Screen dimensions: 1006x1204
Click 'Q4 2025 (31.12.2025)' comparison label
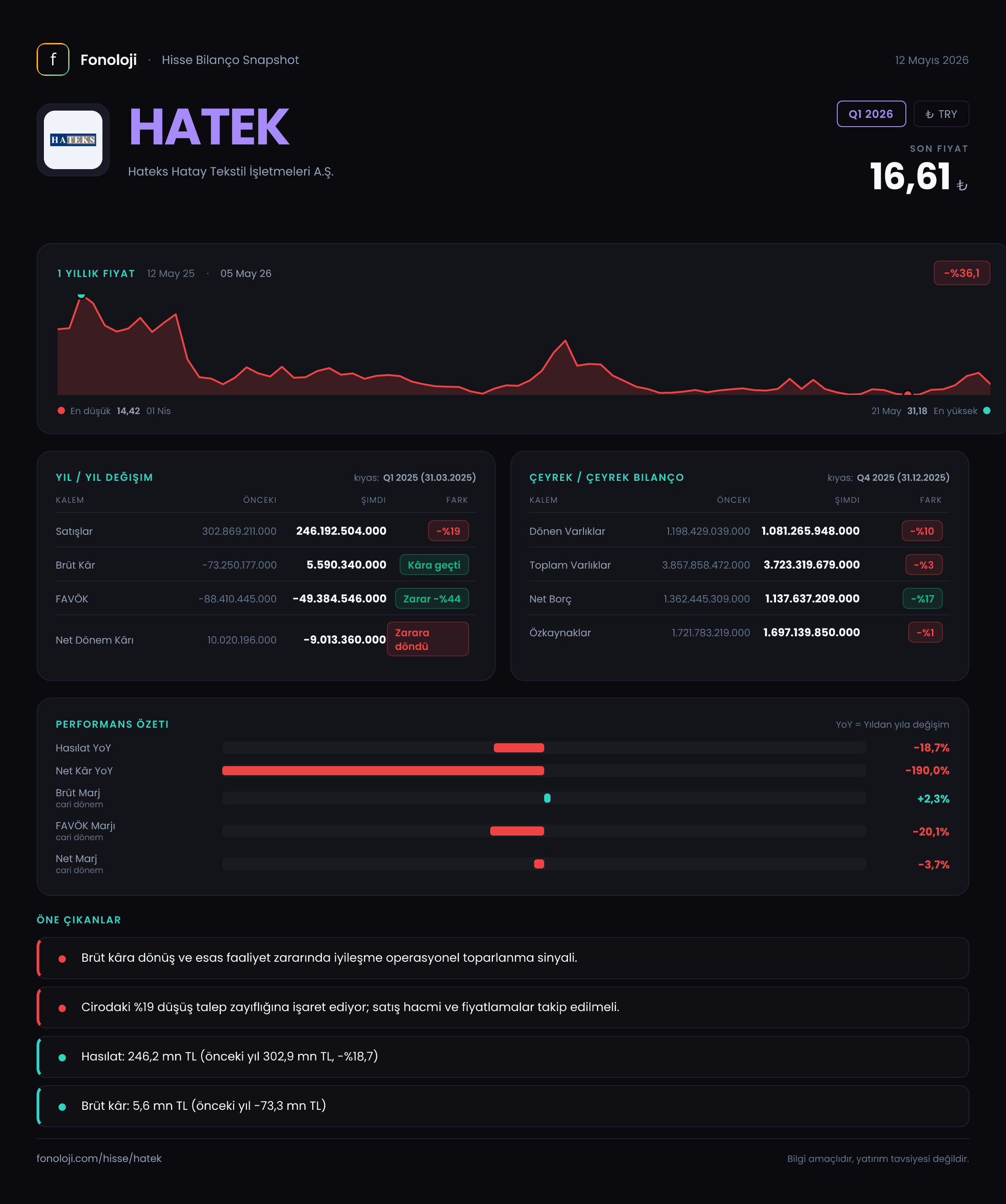(903, 478)
